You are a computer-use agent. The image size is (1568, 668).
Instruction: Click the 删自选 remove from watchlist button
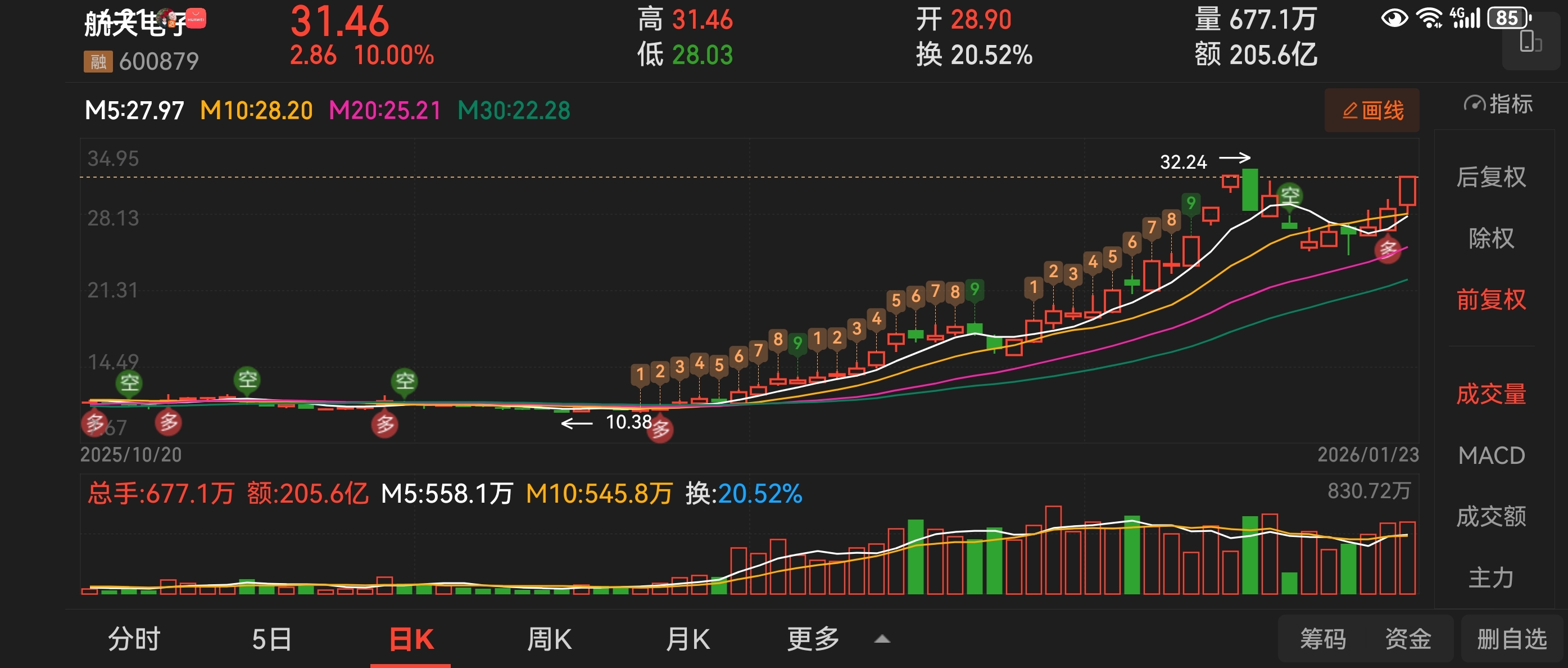click(1512, 639)
